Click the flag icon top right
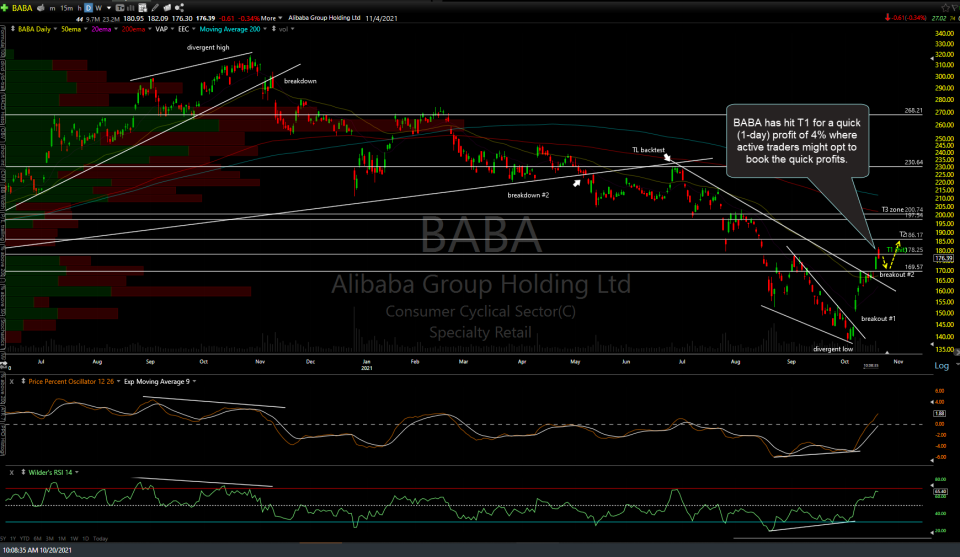This screenshot has height=557, width=960. coord(954,8)
